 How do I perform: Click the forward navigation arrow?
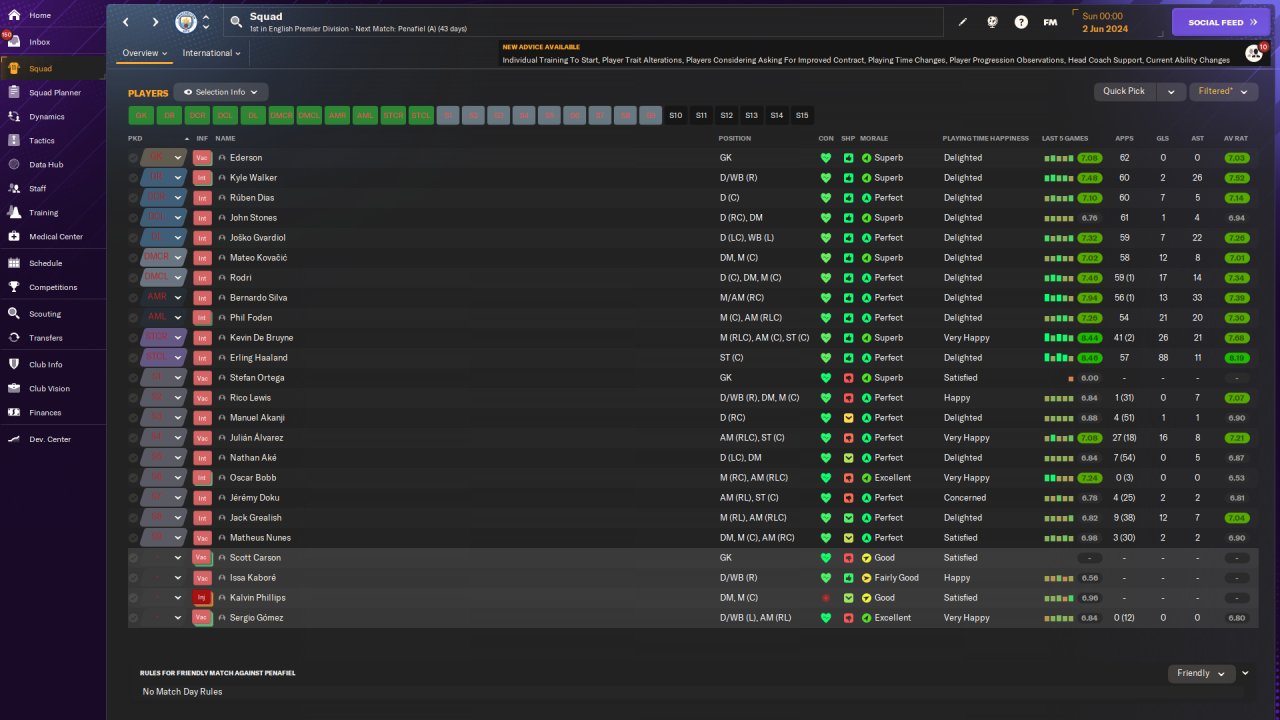(x=155, y=22)
